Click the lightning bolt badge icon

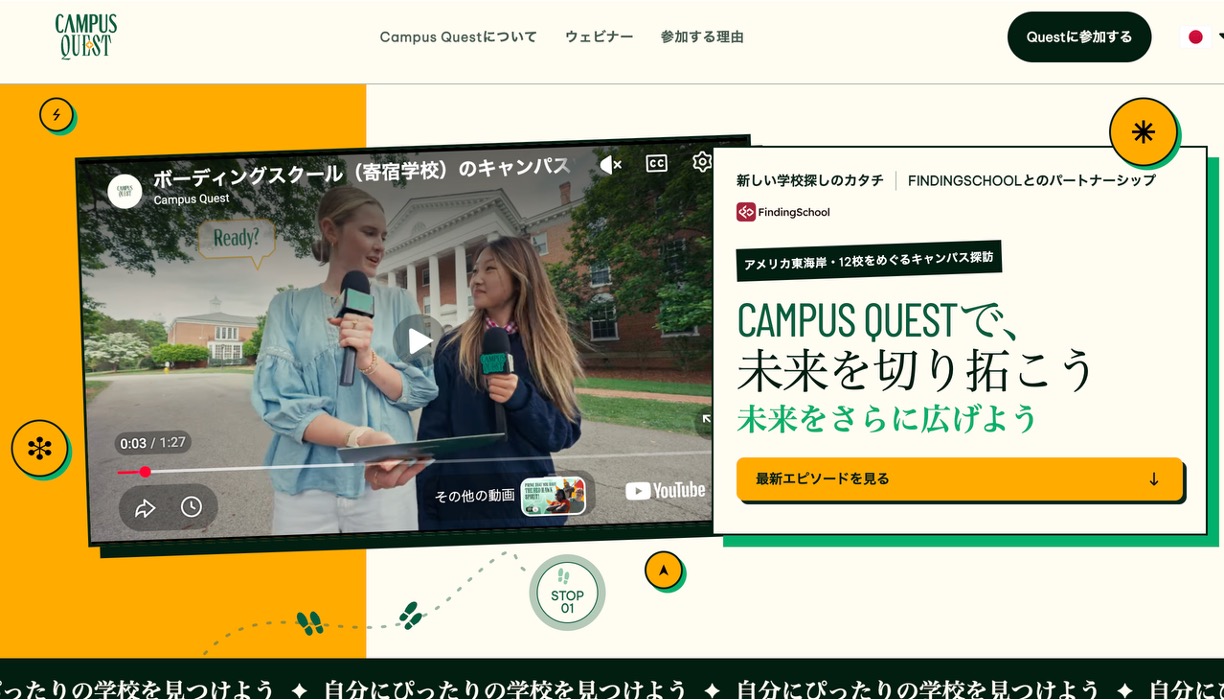(x=56, y=114)
